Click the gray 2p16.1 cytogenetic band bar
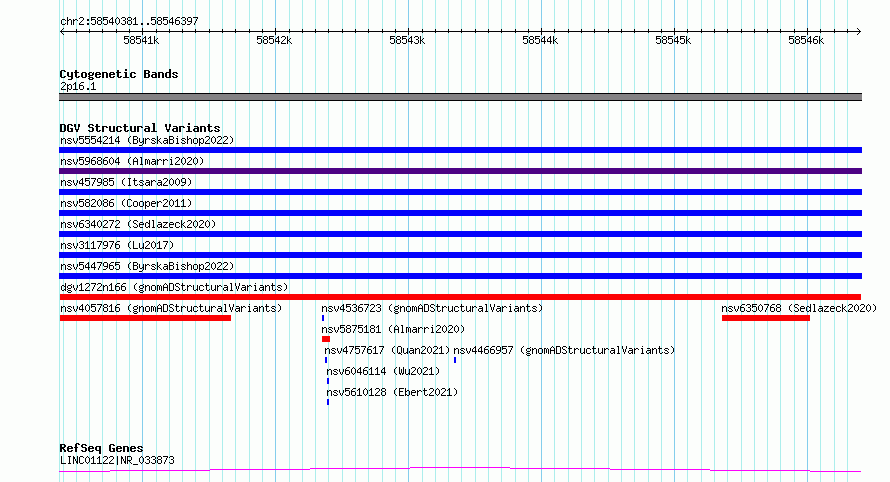This screenshot has width=890, height=482. click(460, 97)
